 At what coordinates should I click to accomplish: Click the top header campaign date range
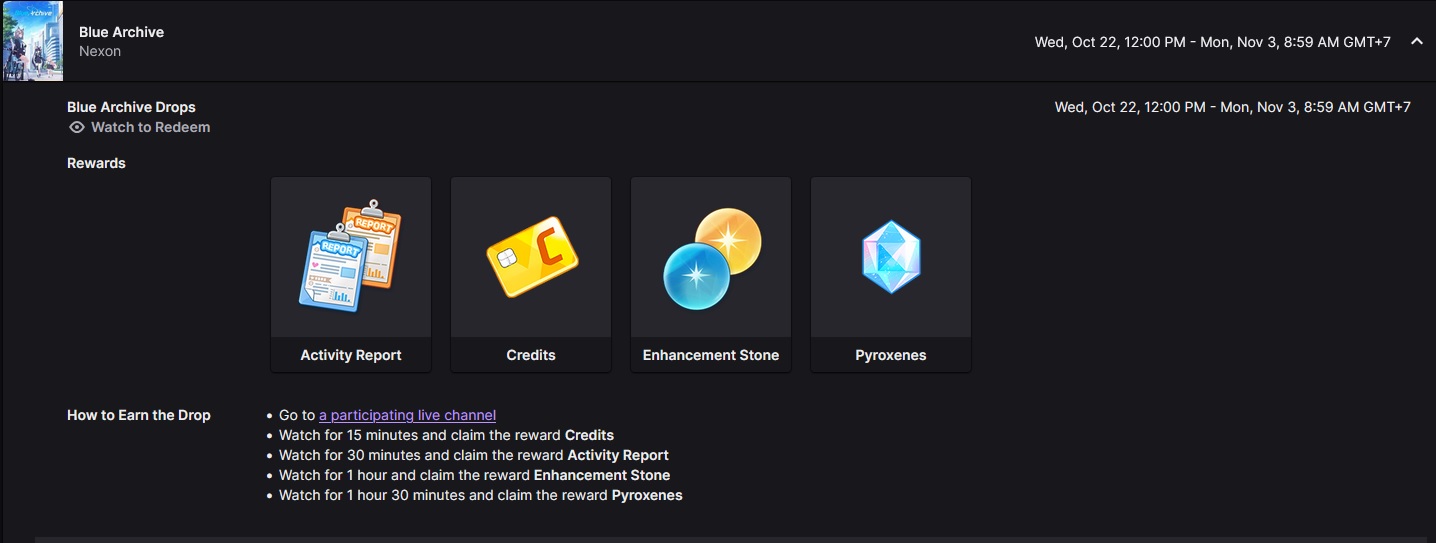[x=1212, y=42]
